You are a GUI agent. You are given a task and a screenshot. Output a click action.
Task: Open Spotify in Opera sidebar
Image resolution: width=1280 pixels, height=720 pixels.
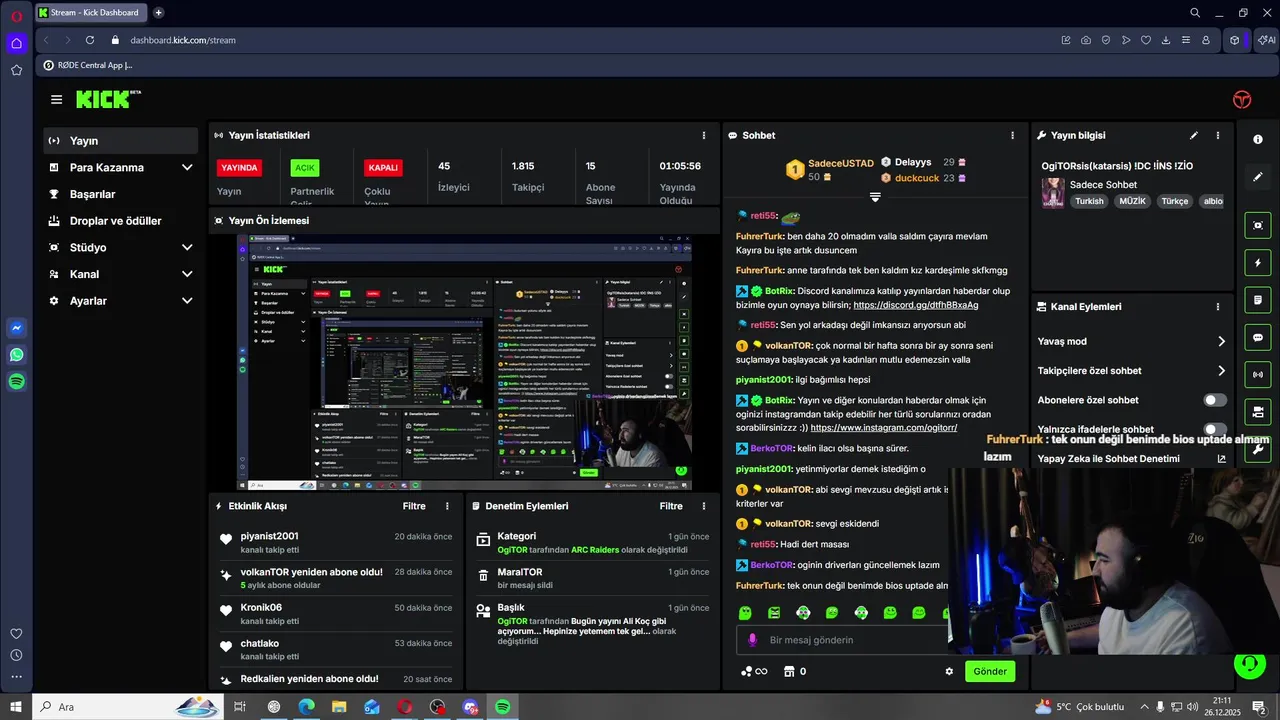16,381
